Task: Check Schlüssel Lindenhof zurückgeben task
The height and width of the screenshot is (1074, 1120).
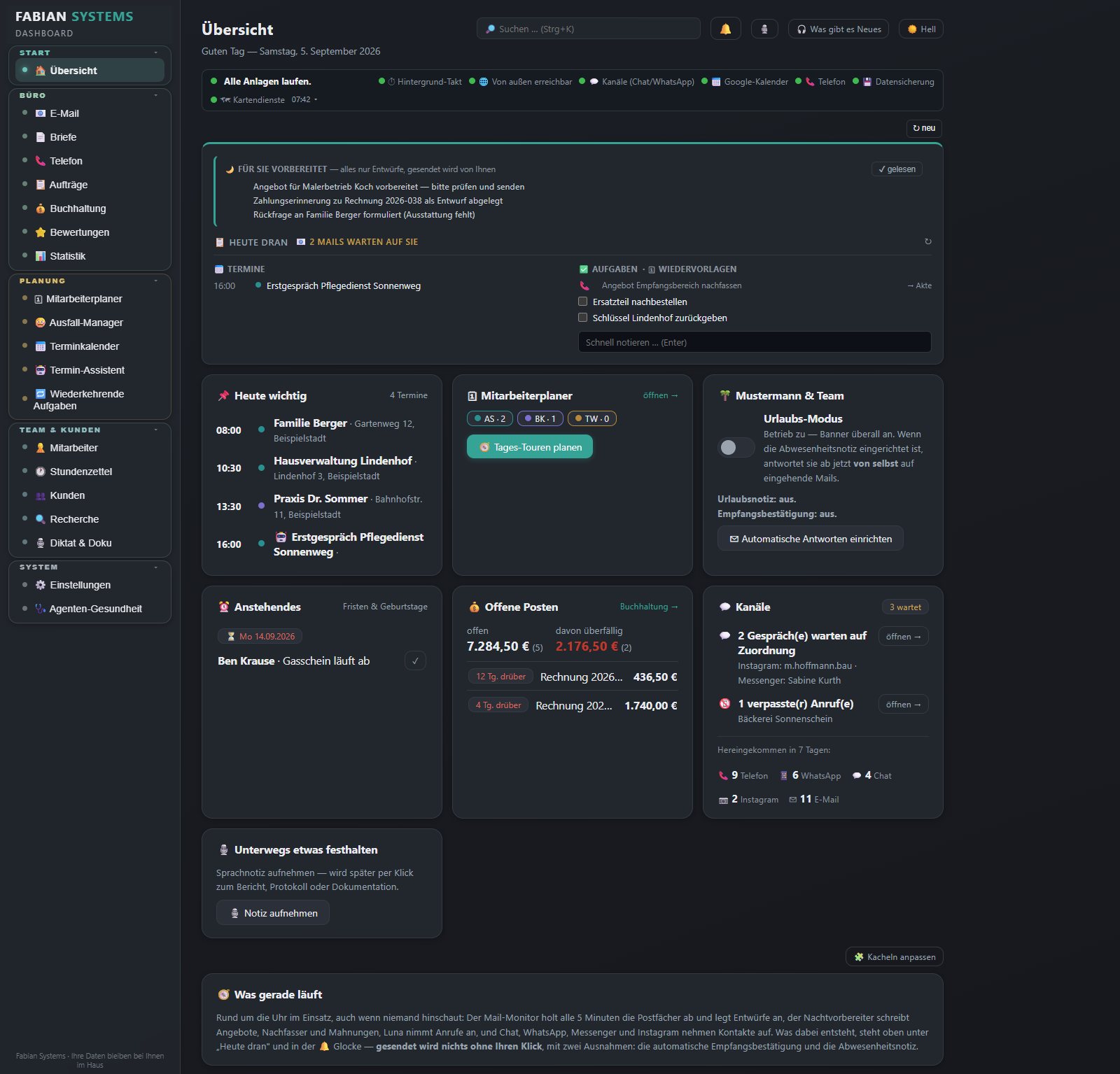Action: [x=582, y=318]
